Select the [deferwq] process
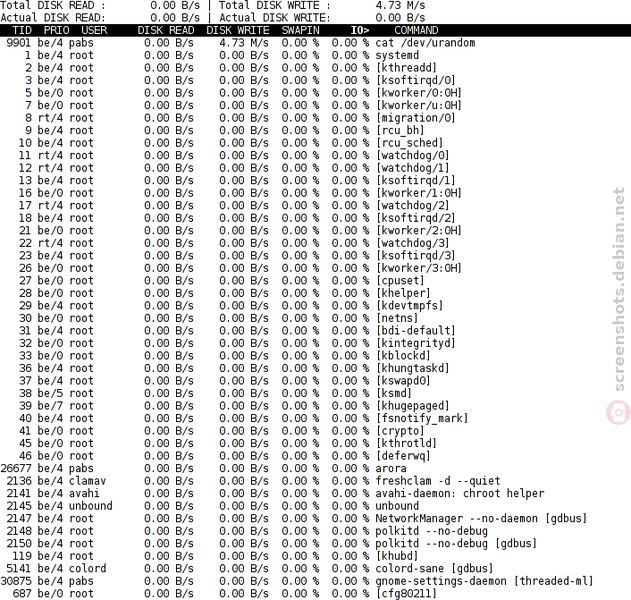This screenshot has height=600, width=631. tap(316, 456)
